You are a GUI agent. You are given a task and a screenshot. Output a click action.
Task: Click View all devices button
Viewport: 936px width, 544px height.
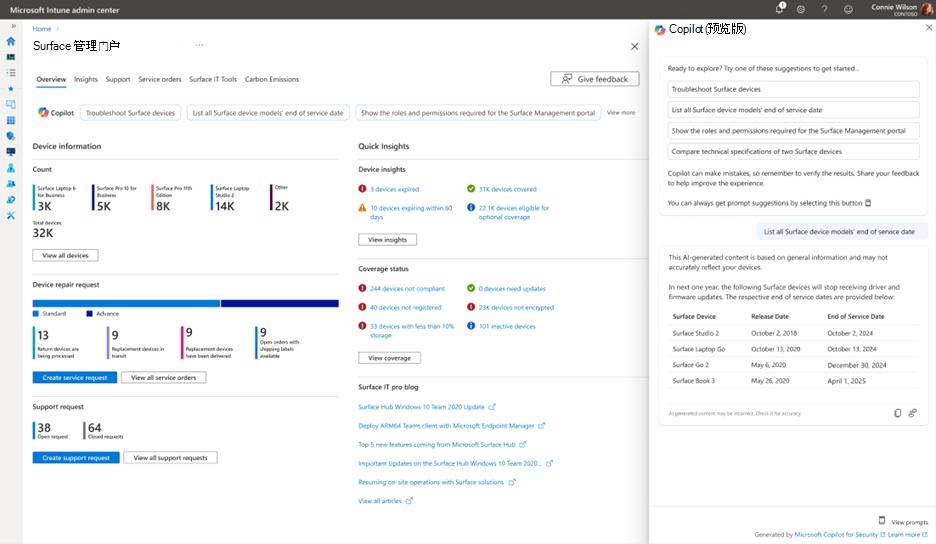pyautogui.click(x=66, y=256)
